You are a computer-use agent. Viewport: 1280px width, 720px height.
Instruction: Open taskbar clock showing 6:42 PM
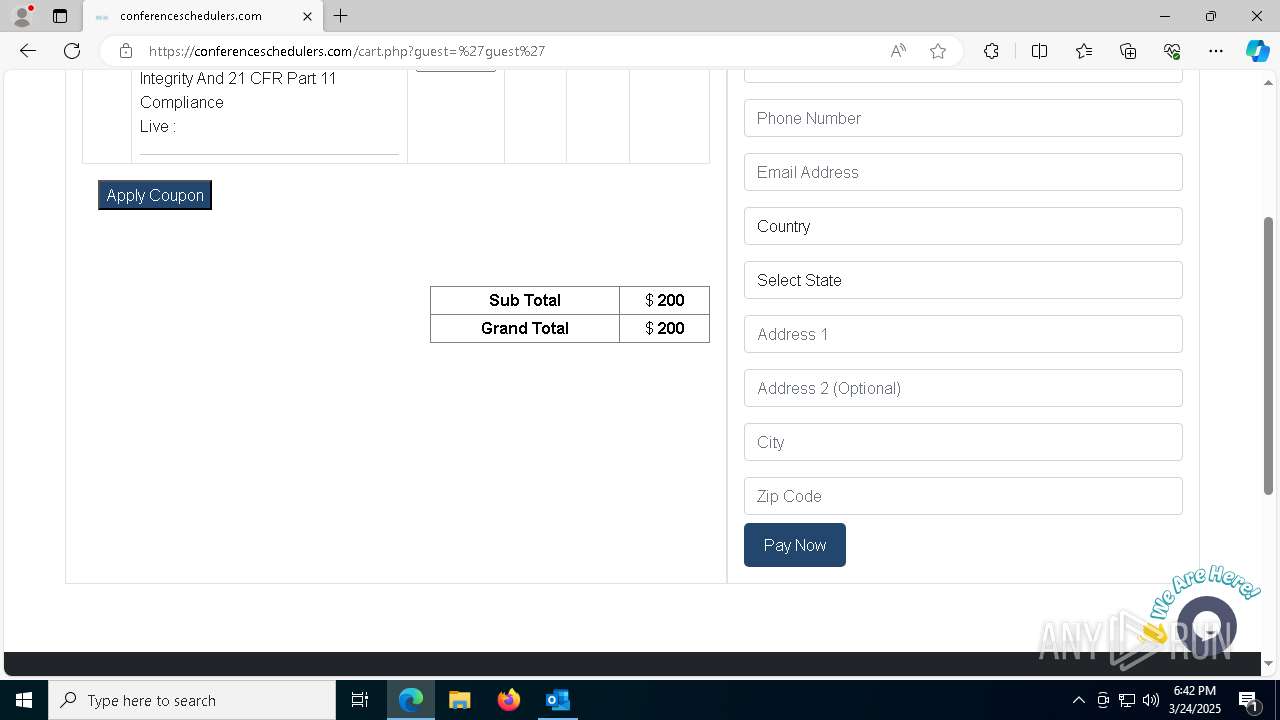[1195, 700]
